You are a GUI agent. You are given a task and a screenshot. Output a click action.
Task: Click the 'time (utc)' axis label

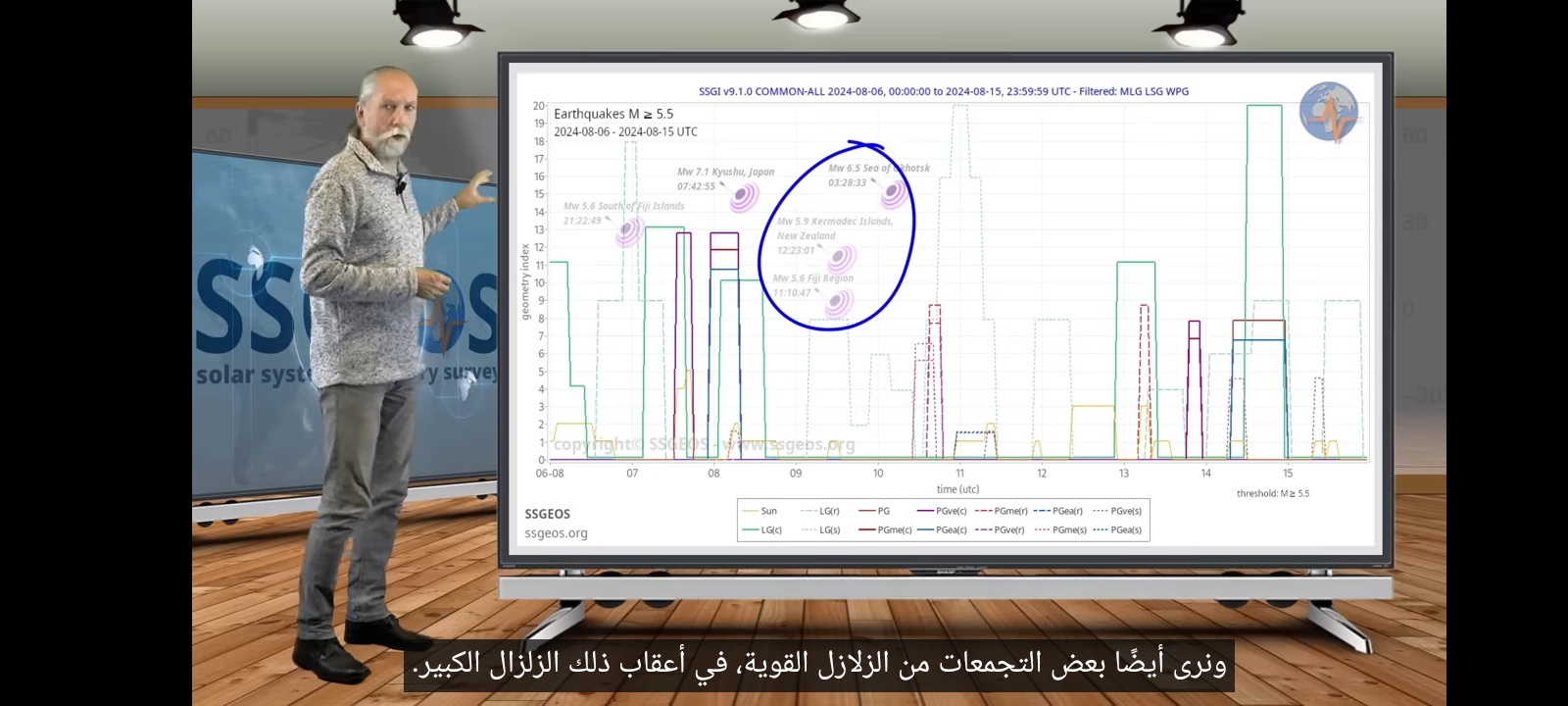click(x=957, y=489)
